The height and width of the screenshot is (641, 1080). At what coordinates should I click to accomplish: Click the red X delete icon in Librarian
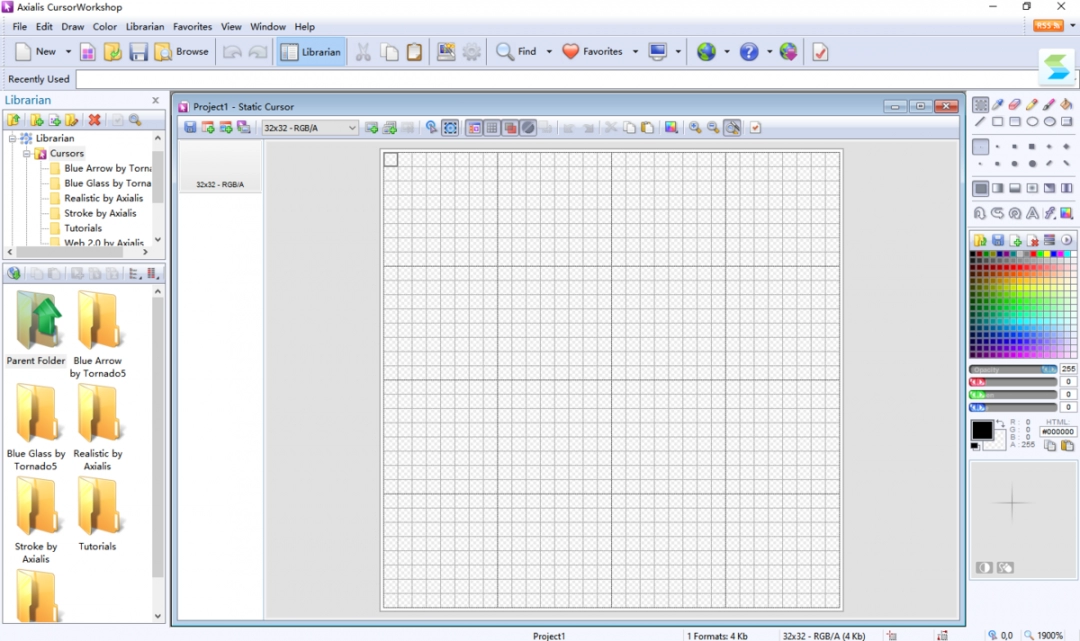tap(94, 120)
